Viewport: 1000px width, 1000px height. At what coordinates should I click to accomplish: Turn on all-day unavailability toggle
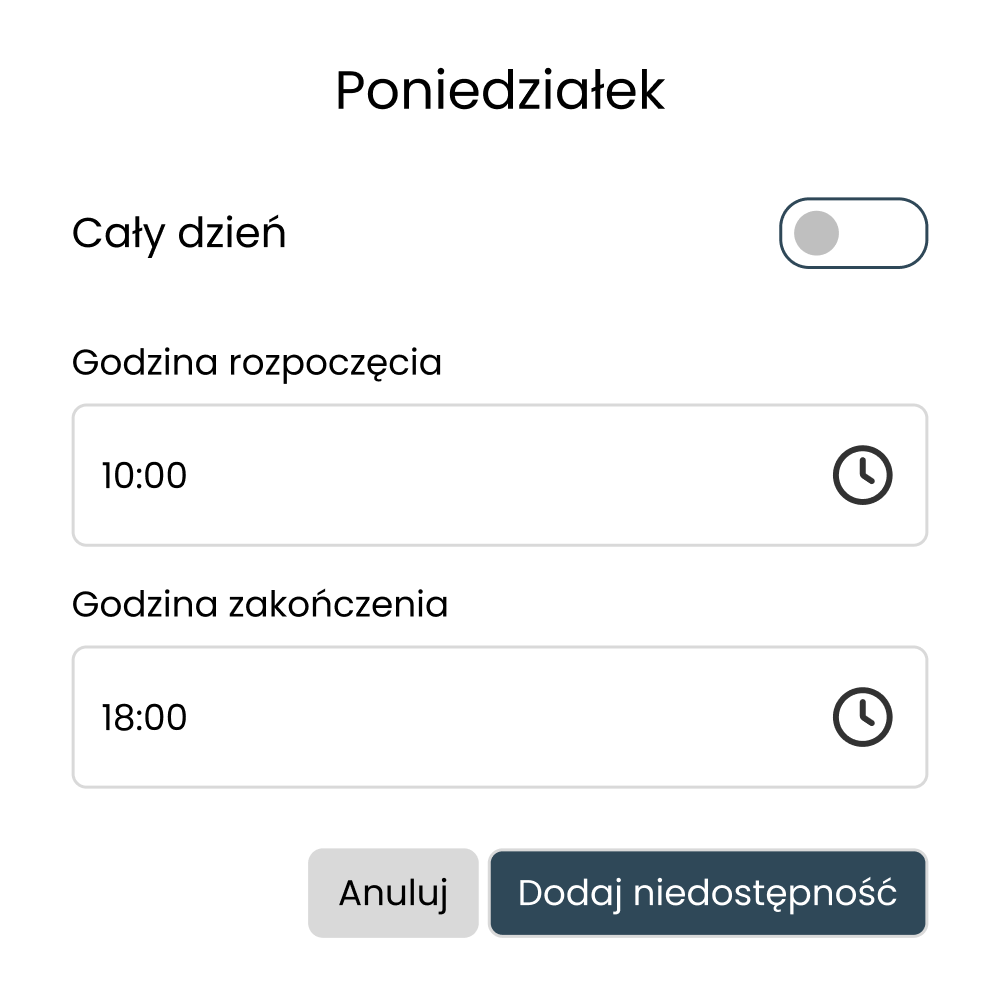[x=853, y=234]
